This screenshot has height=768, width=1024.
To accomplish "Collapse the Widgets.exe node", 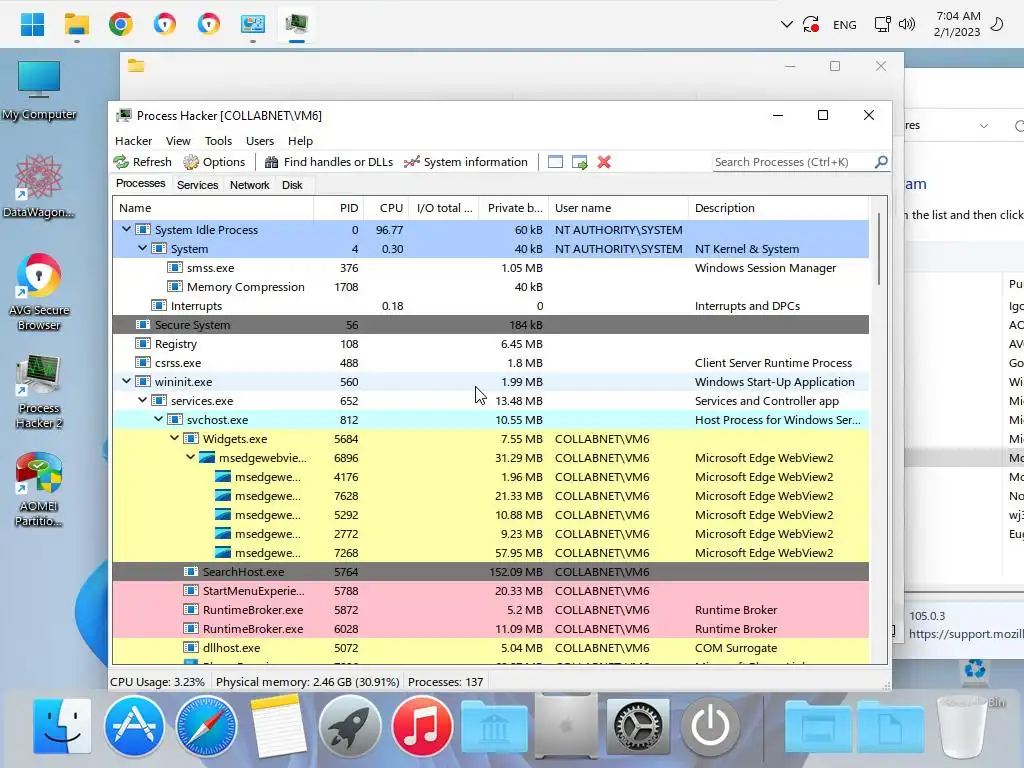I will click(x=174, y=438).
